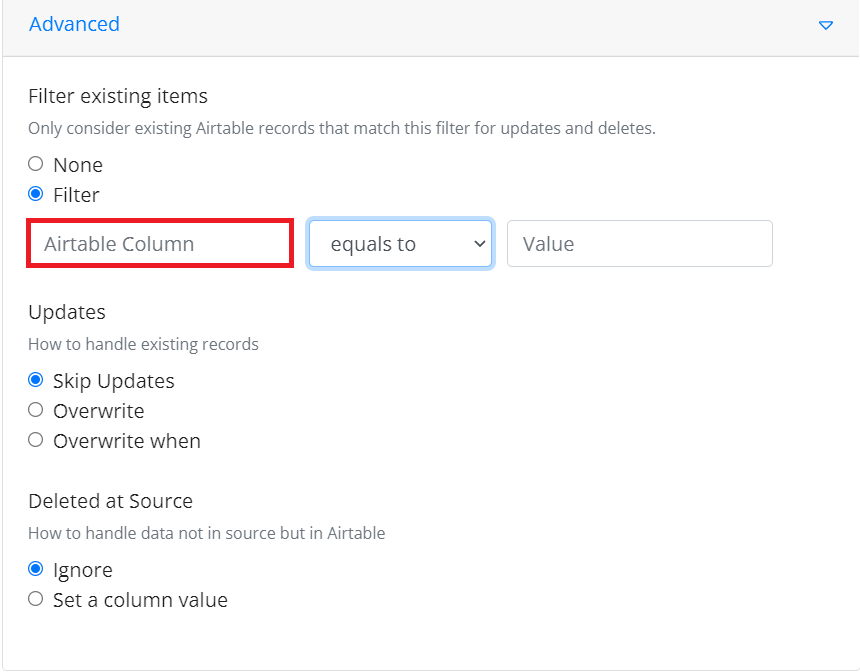
Task: Click the Airtable Column input field
Action: point(160,244)
